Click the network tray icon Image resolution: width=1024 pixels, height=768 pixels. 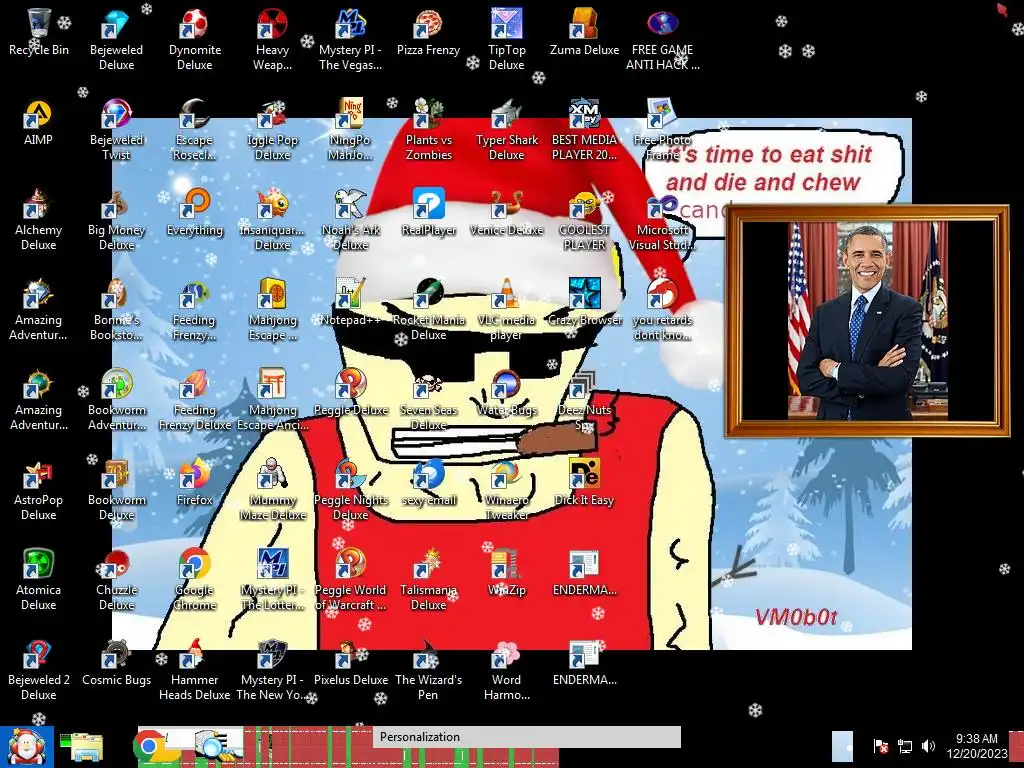(x=905, y=746)
